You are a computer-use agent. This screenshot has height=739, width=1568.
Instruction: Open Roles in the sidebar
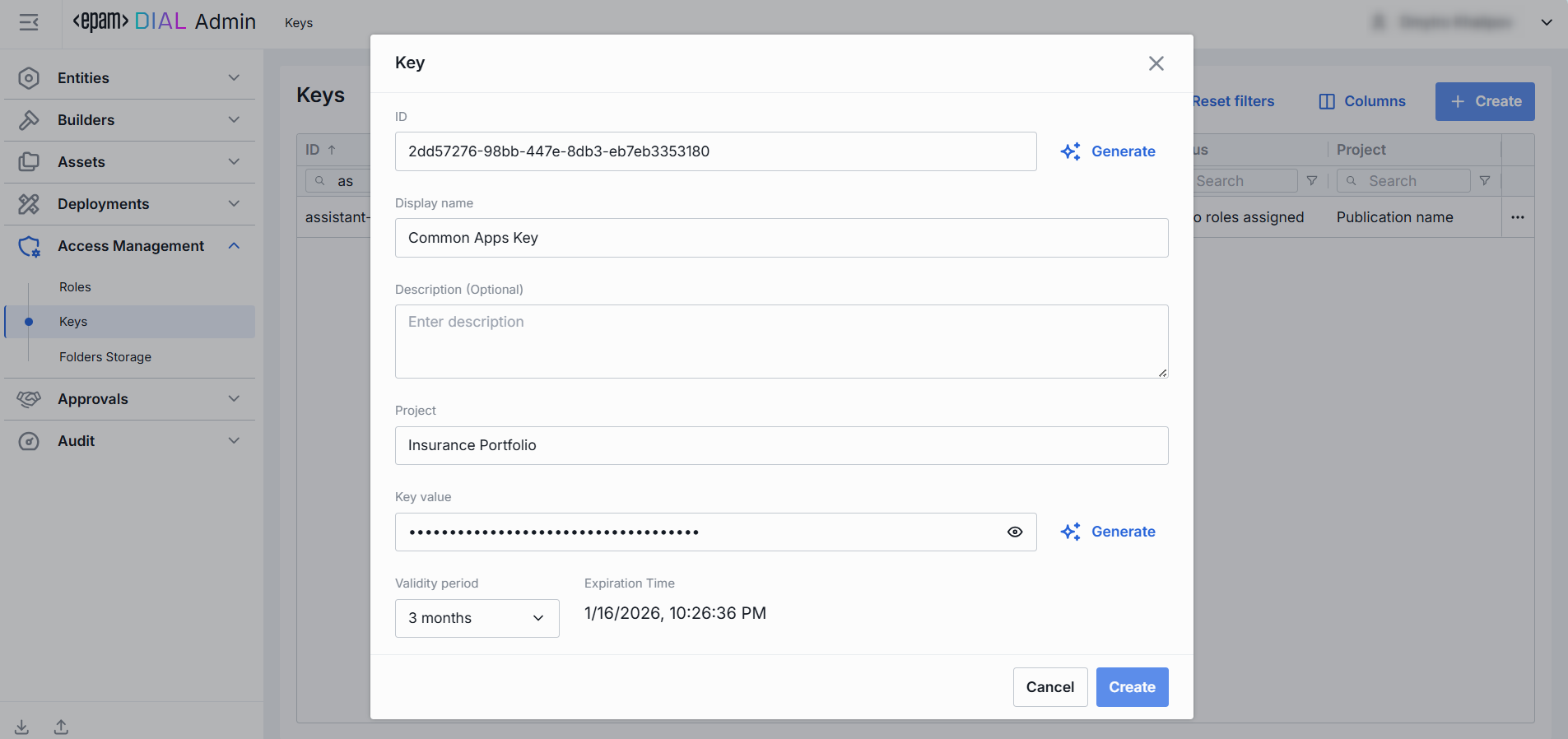click(x=75, y=287)
